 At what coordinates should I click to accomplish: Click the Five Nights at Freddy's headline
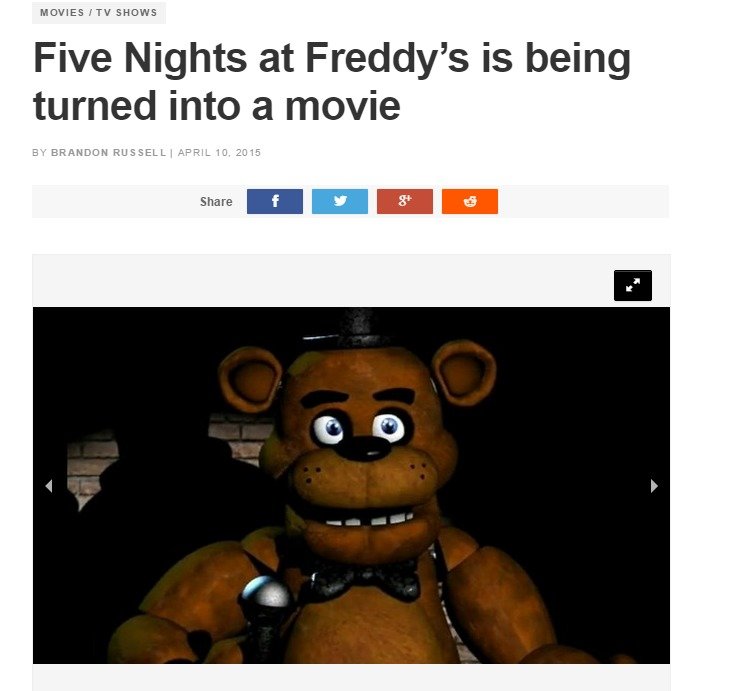point(332,81)
